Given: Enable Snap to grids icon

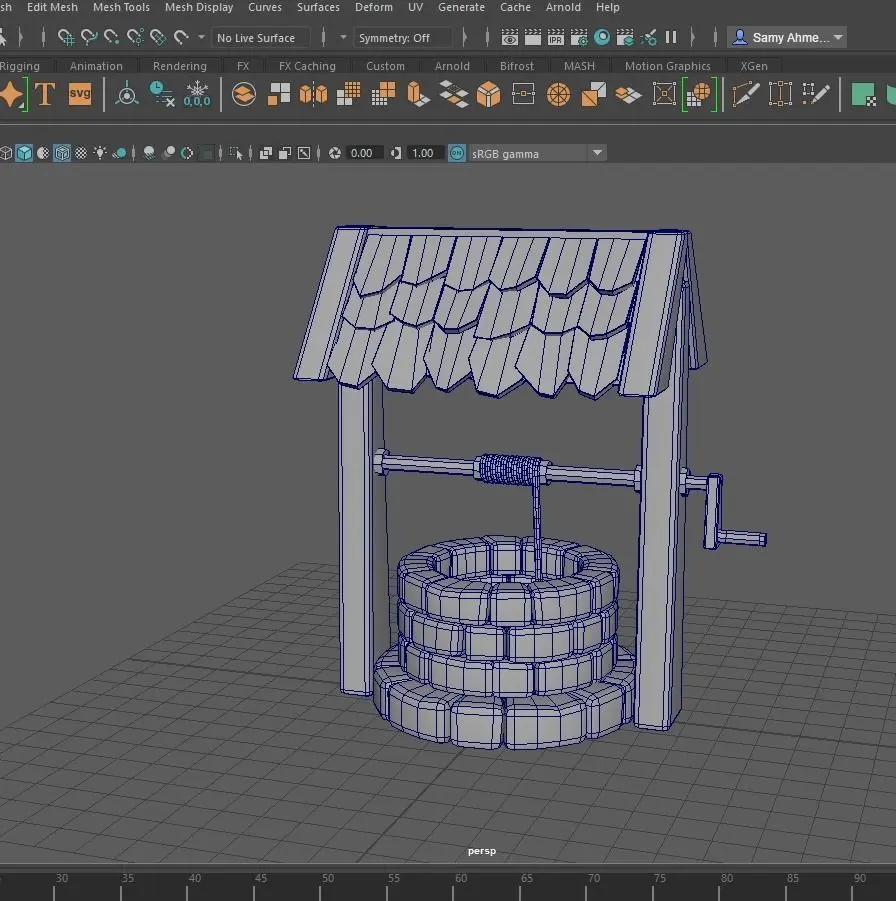Looking at the screenshot, I should coord(66,38).
